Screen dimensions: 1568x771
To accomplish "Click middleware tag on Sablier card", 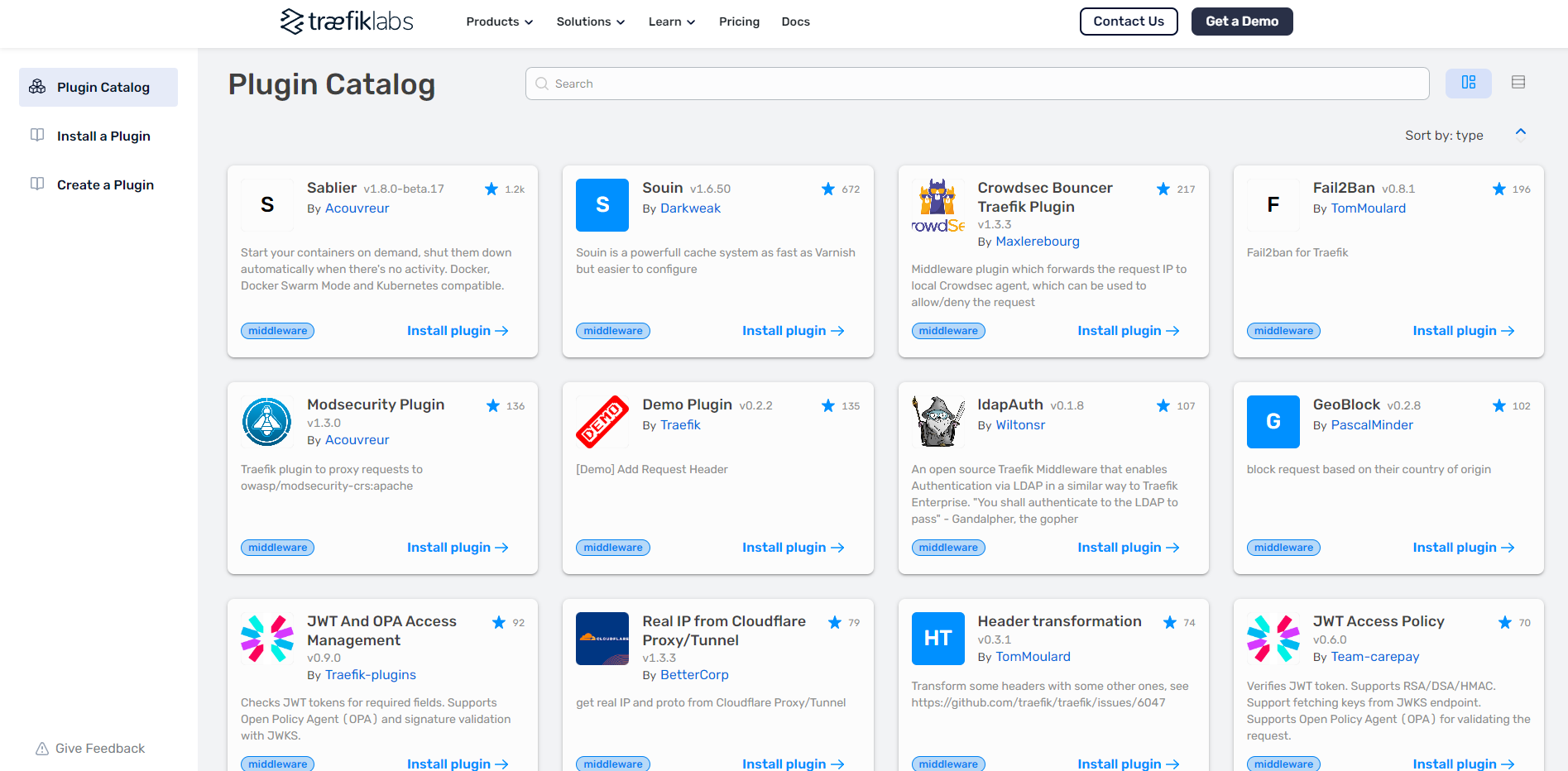I will [277, 331].
